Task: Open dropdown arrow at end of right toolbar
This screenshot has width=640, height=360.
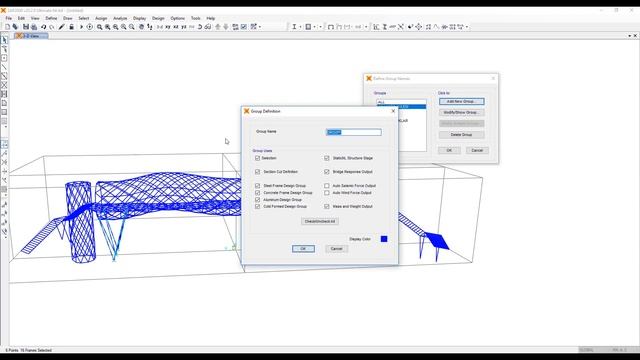Action: tap(467, 27)
